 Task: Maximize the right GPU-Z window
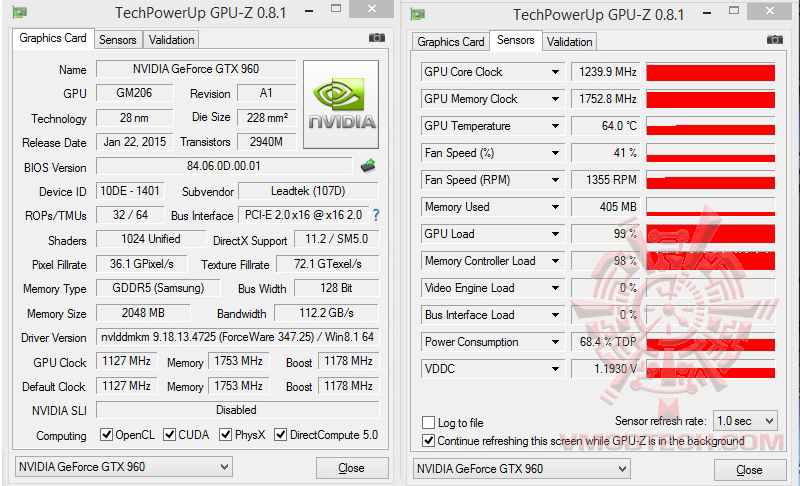(x=734, y=11)
